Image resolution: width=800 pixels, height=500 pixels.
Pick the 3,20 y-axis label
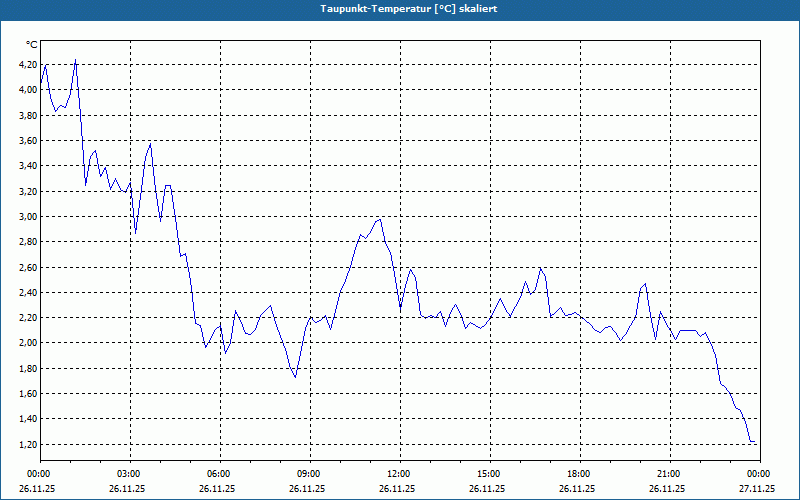[29, 191]
